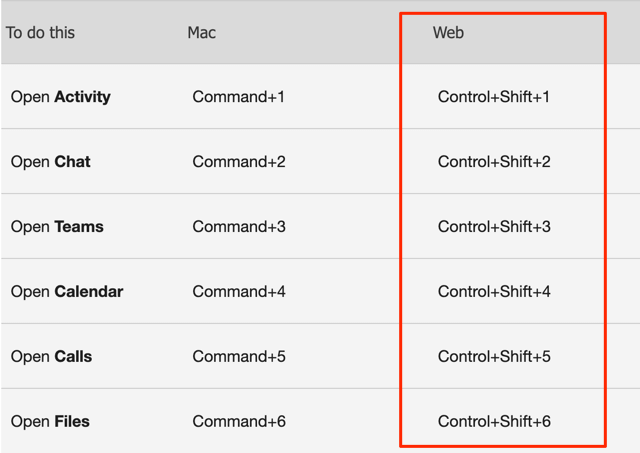Select the "Open Activity" row label
The width and height of the screenshot is (640, 453).
point(60,97)
